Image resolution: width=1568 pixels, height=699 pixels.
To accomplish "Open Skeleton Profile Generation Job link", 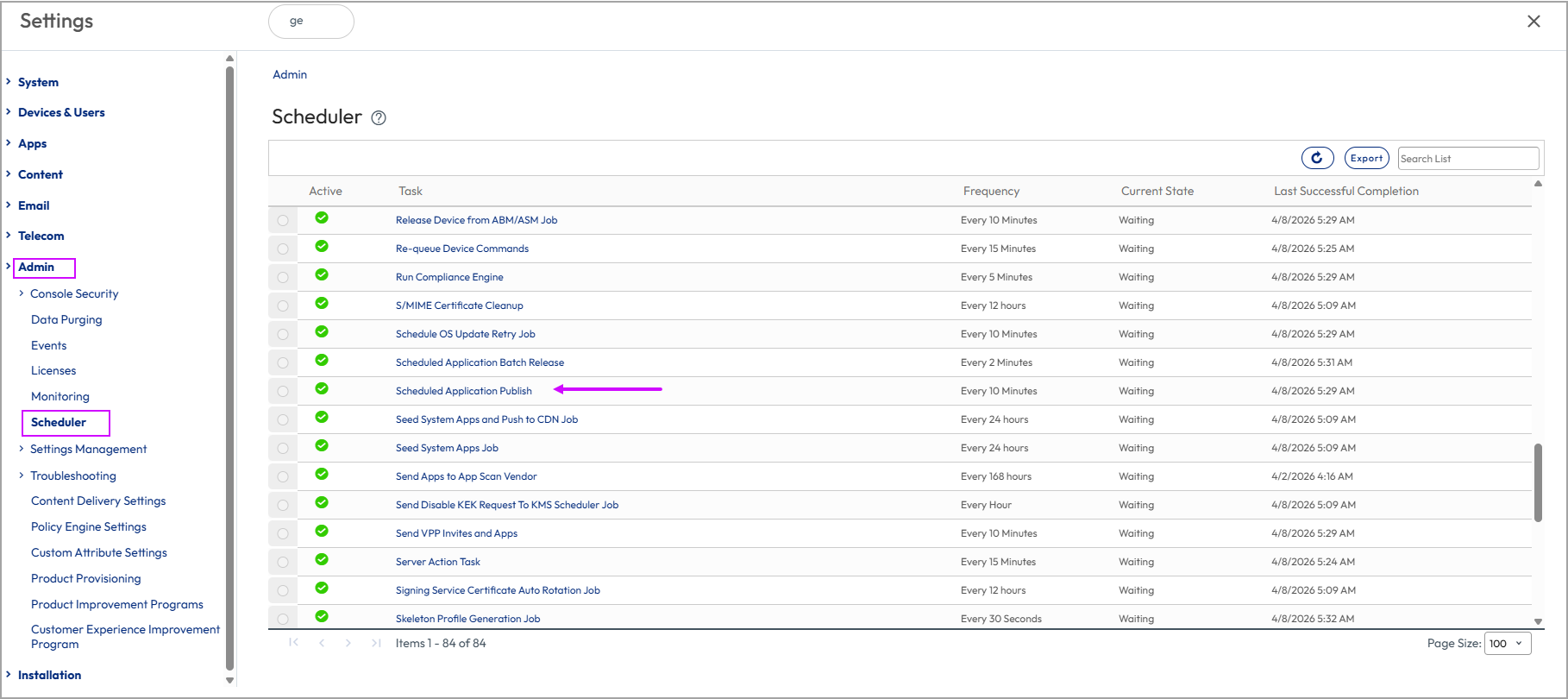I will 468,619.
